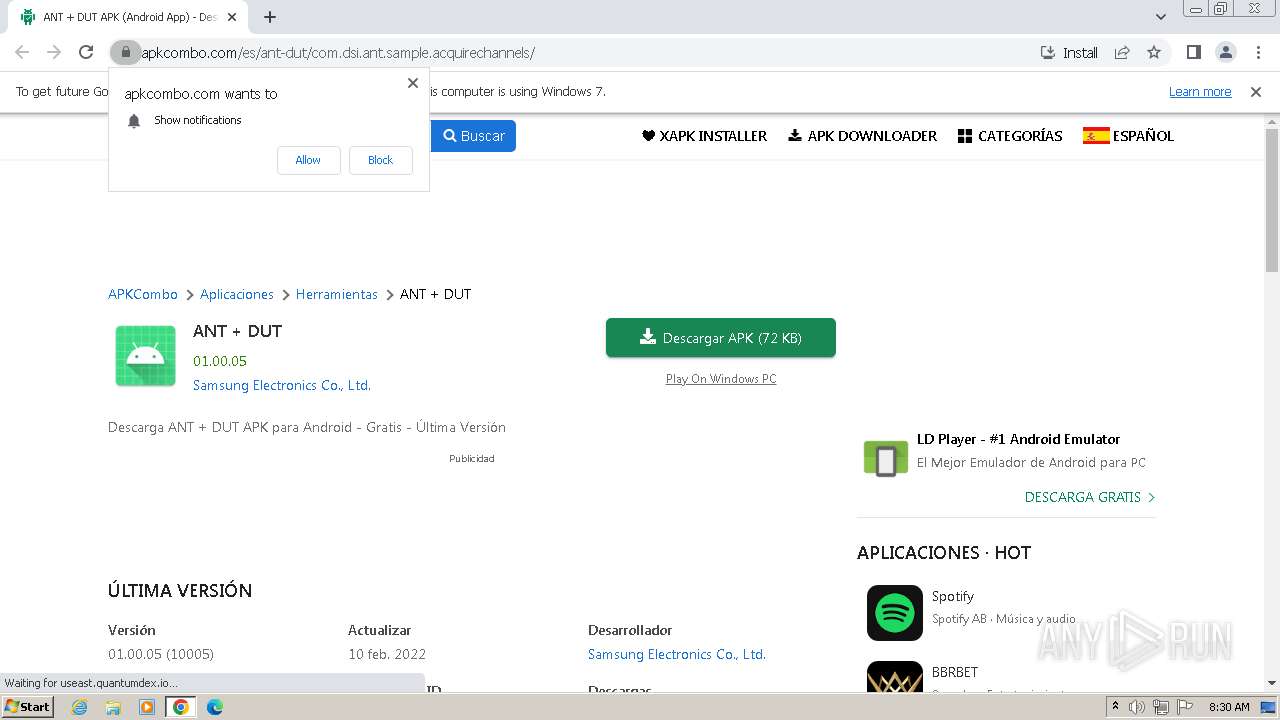Screen dimensions: 1280x720
Task: Open APK DOWNLOADER menu item
Action: coord(862,136)
